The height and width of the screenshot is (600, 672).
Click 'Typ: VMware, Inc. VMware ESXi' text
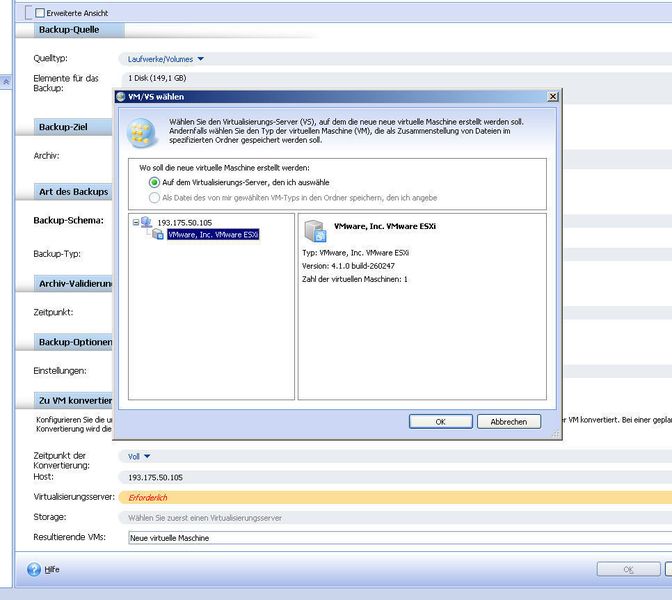[x=355, y=253]
